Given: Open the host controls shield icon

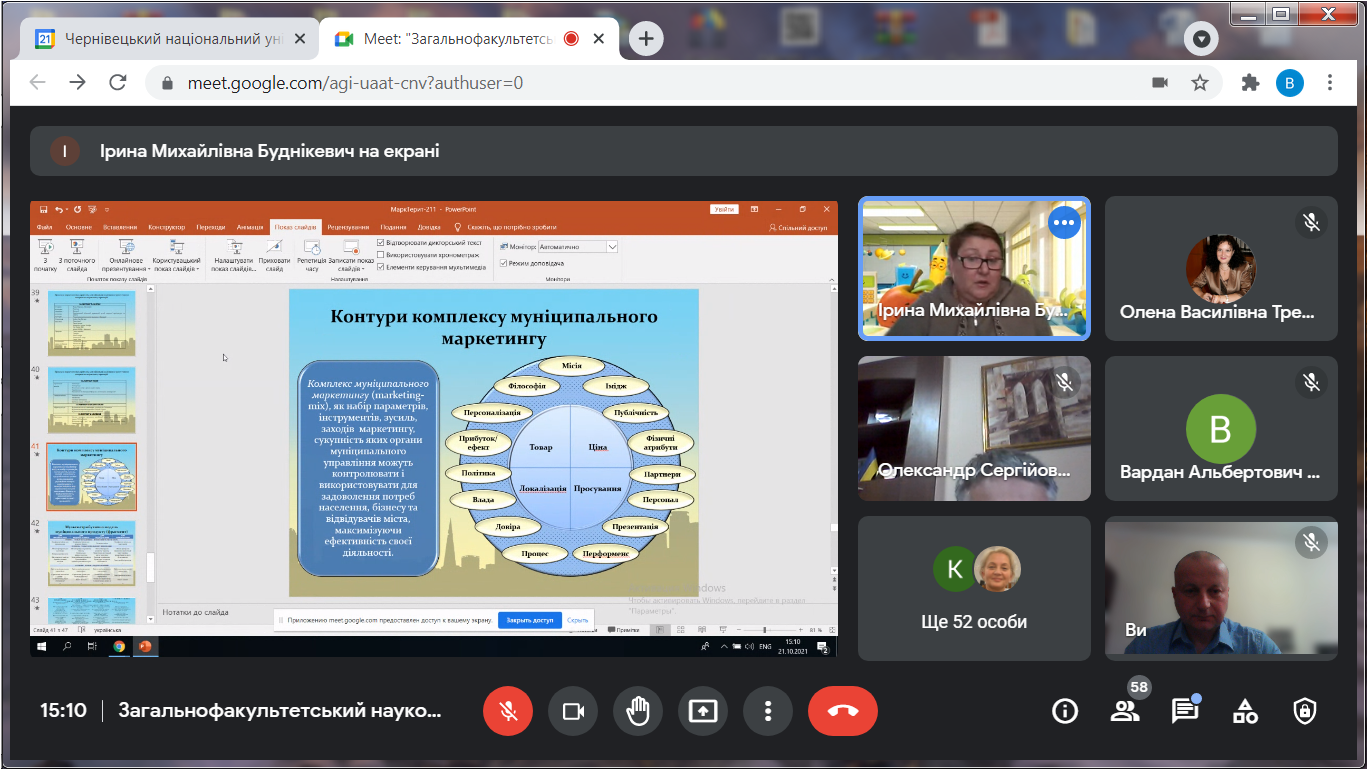Looking at the screenshot, I should [1304, 711].
